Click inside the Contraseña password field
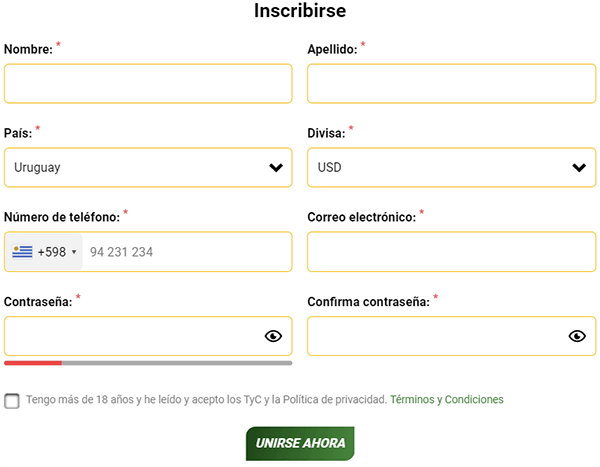The height and width of the screenshot is (467, 600). (x=130, y=336)
